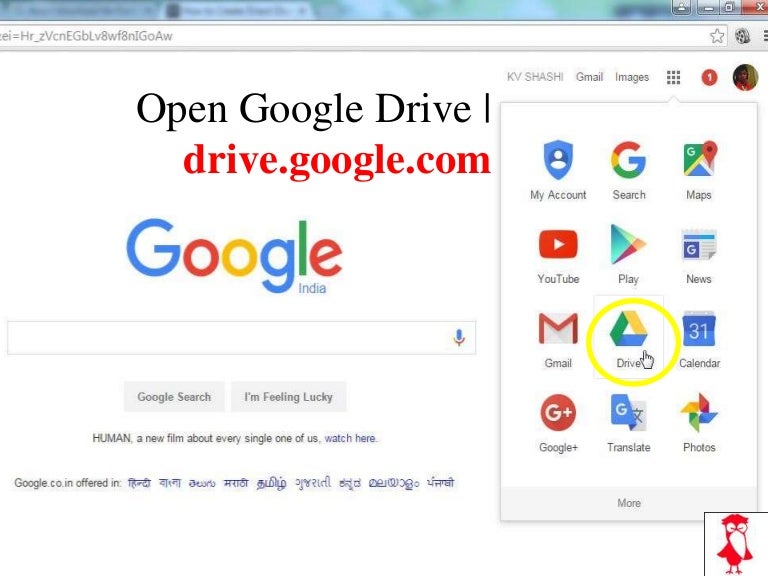This screenshot has height=576, width=768.
Task: Open Photos from the apps grid
Action: point(699,421)
